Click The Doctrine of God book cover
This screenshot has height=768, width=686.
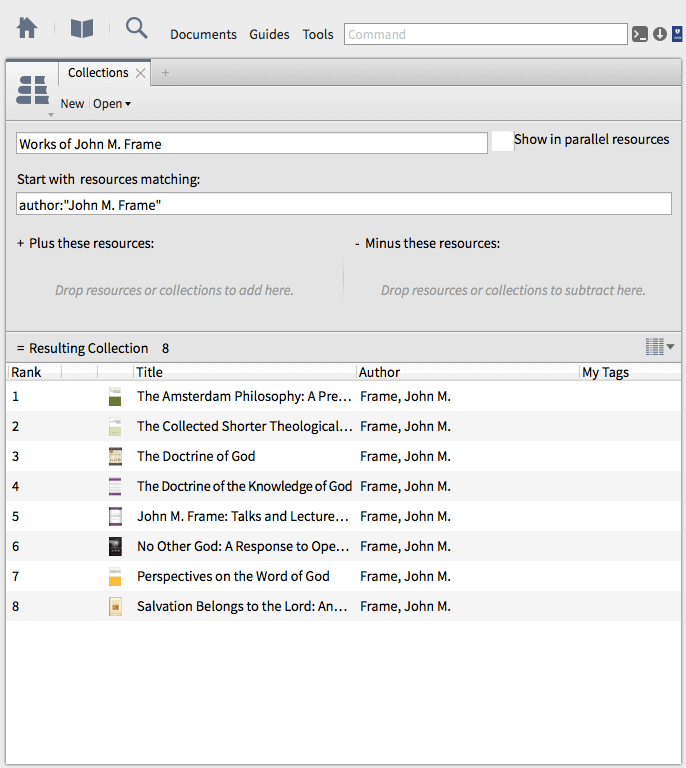click(x=115, y=457)
